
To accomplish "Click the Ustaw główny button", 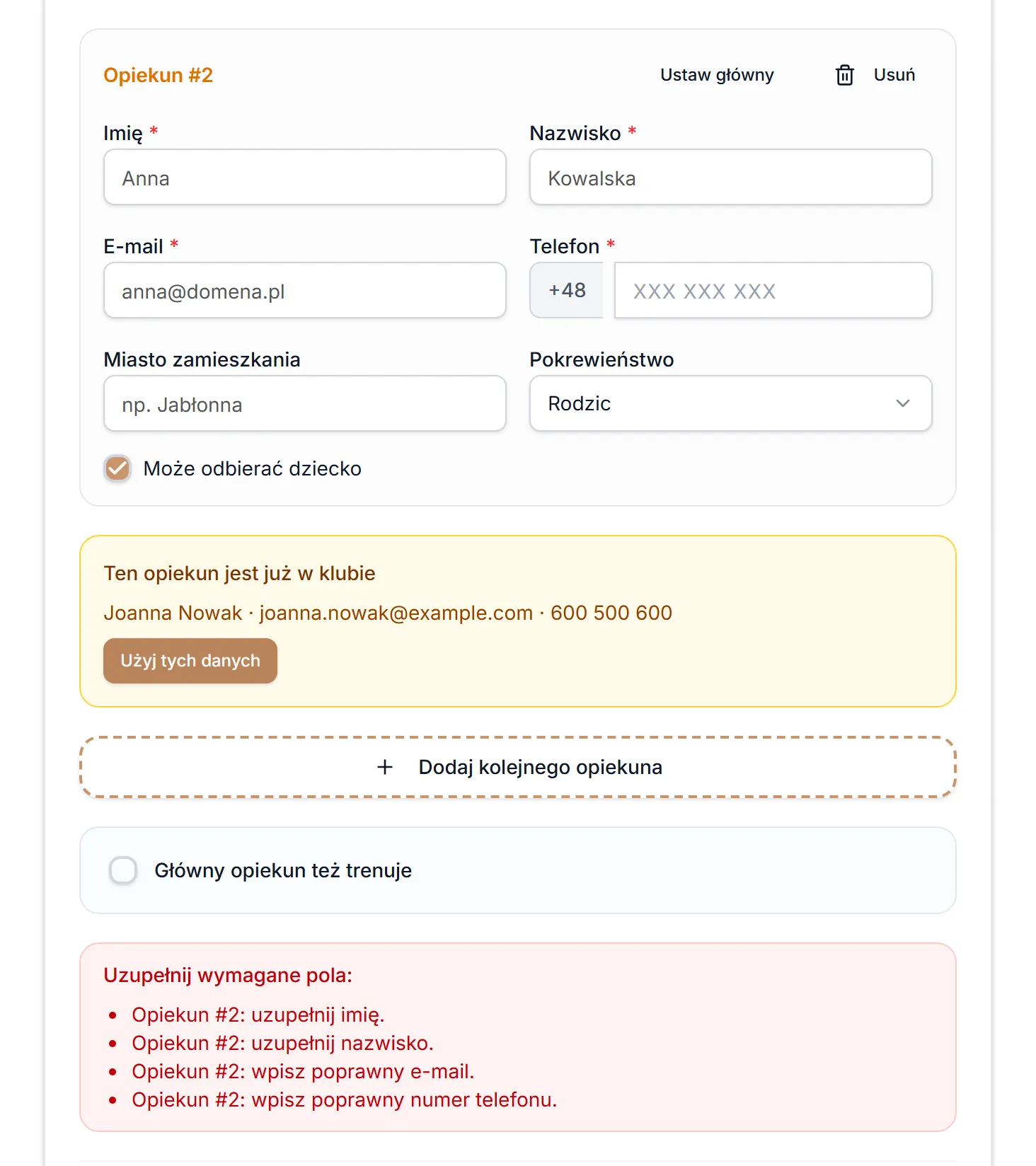I will click(x=717, y=75).
